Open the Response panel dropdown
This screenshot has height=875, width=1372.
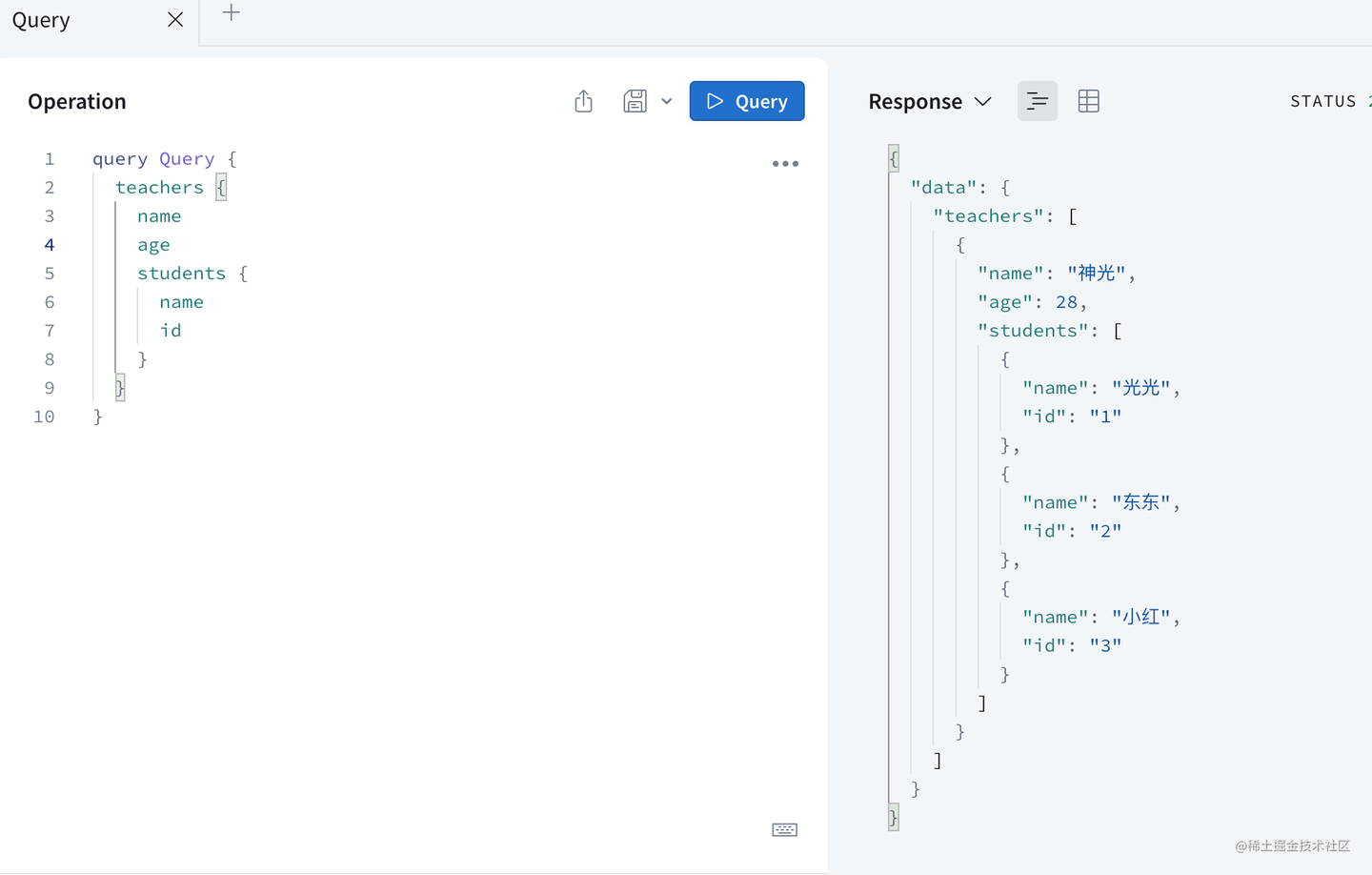coord(983,101)
